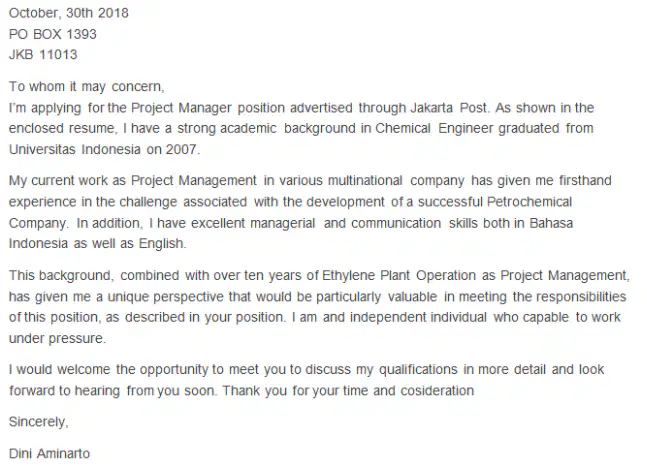Click the word firsthand in second paragraph
Screen dimensions: 647x468
coord(585,181)
